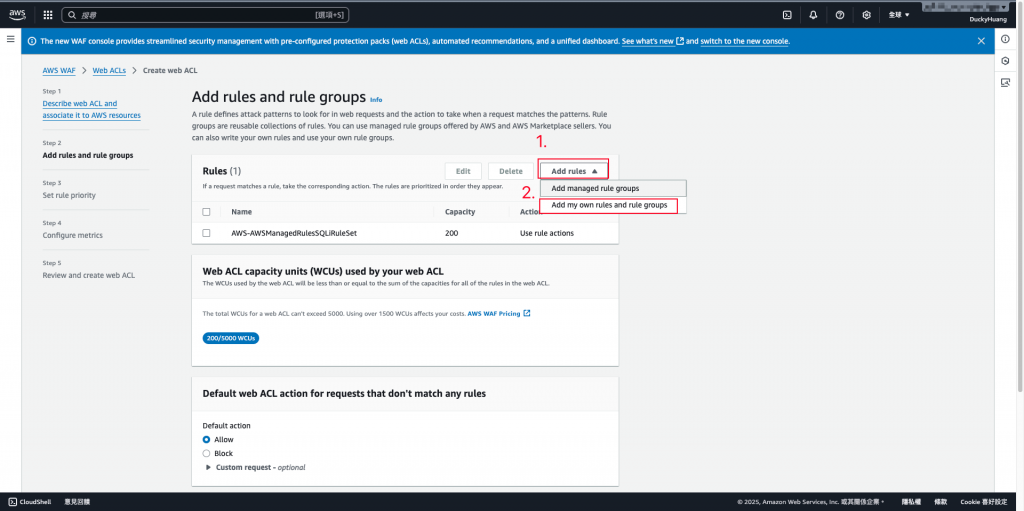Image resolution: width=1024 pixels, height=511 pixels.
Task: Open Cookie preferences in footer
Action: coord(984,502)
